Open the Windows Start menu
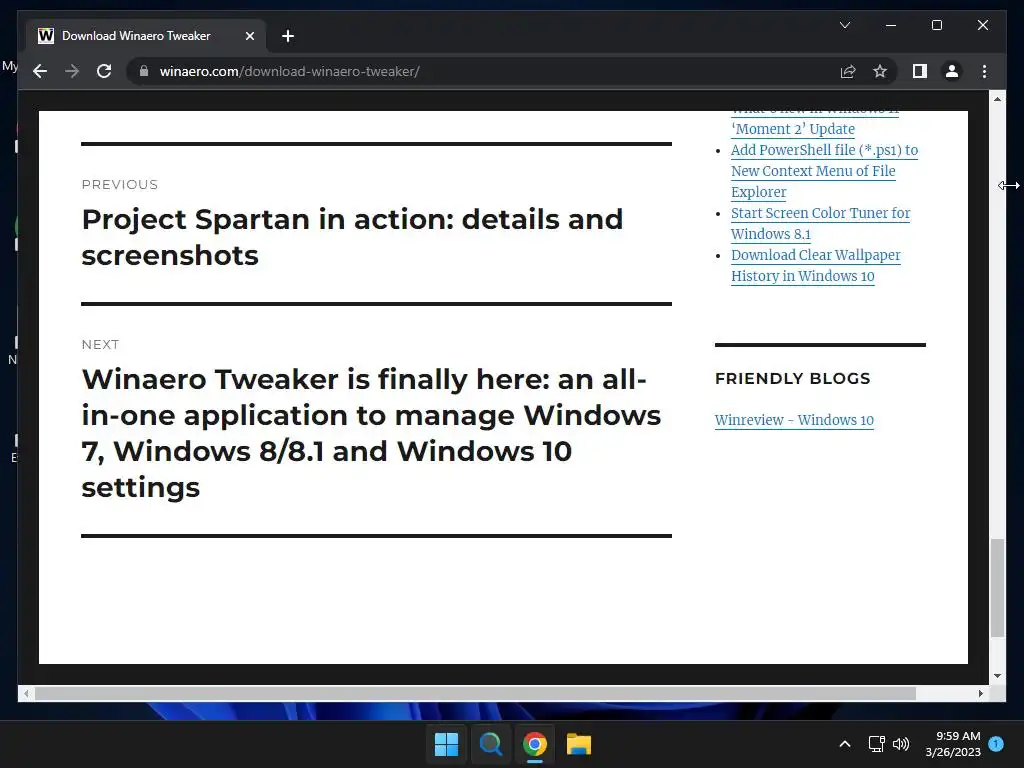 (x=447, y=744)
